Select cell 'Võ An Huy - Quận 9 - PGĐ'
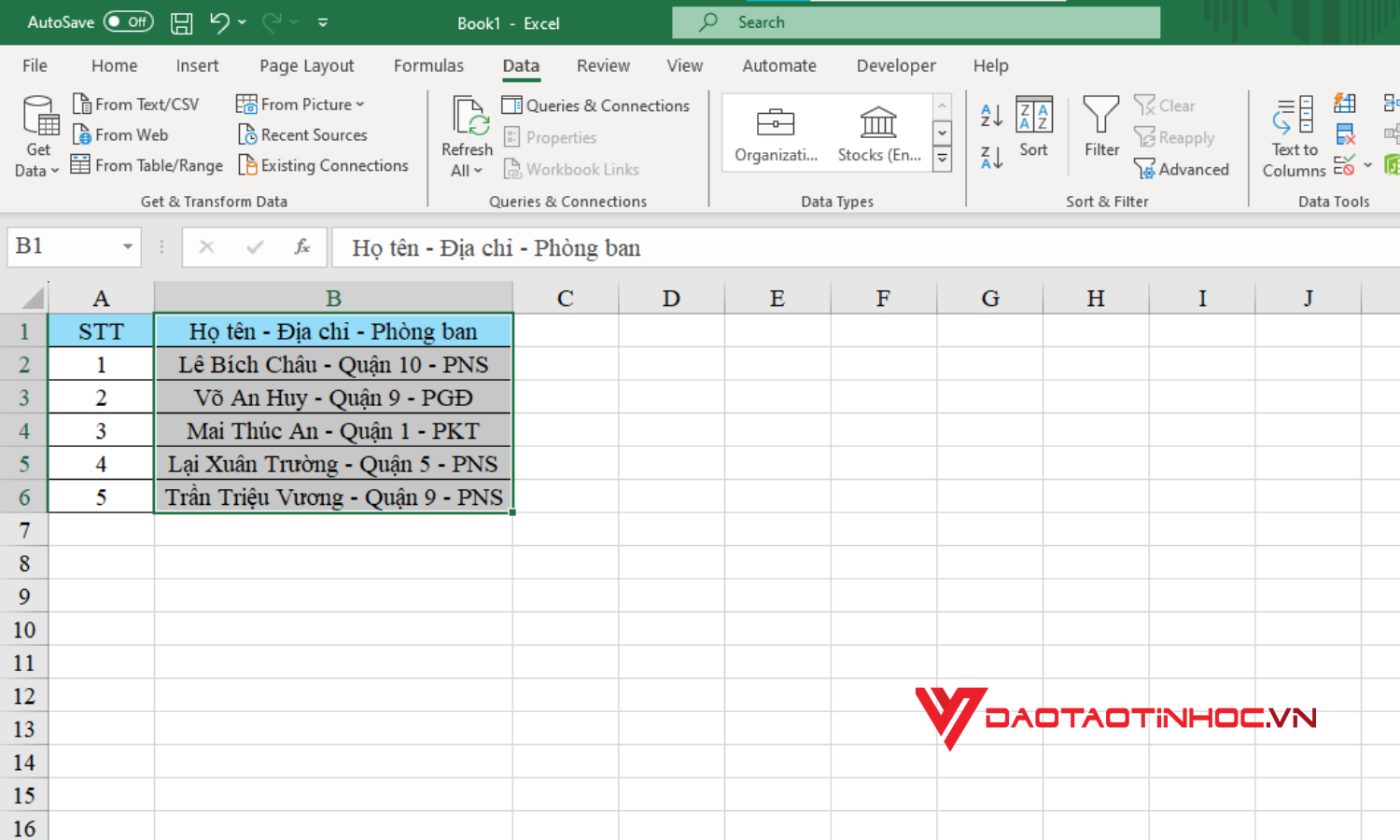1400x840 pixels. (333, 398)
